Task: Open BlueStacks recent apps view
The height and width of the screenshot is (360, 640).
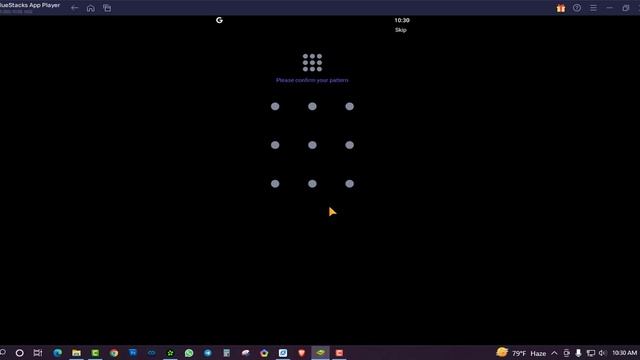Action: 107,8
